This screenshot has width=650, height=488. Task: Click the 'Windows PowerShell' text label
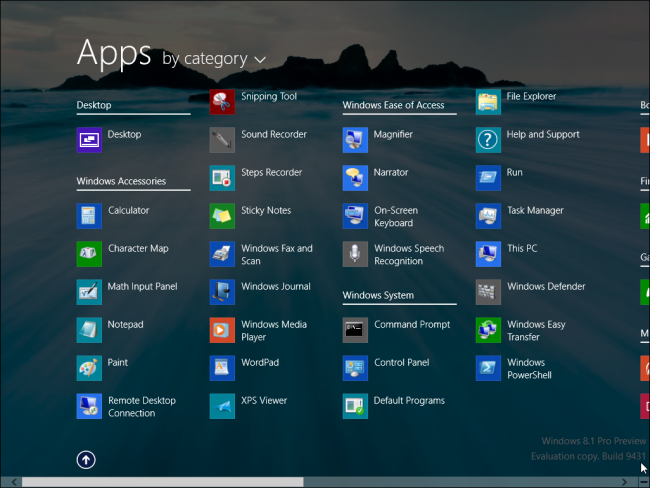click(529, 369)
